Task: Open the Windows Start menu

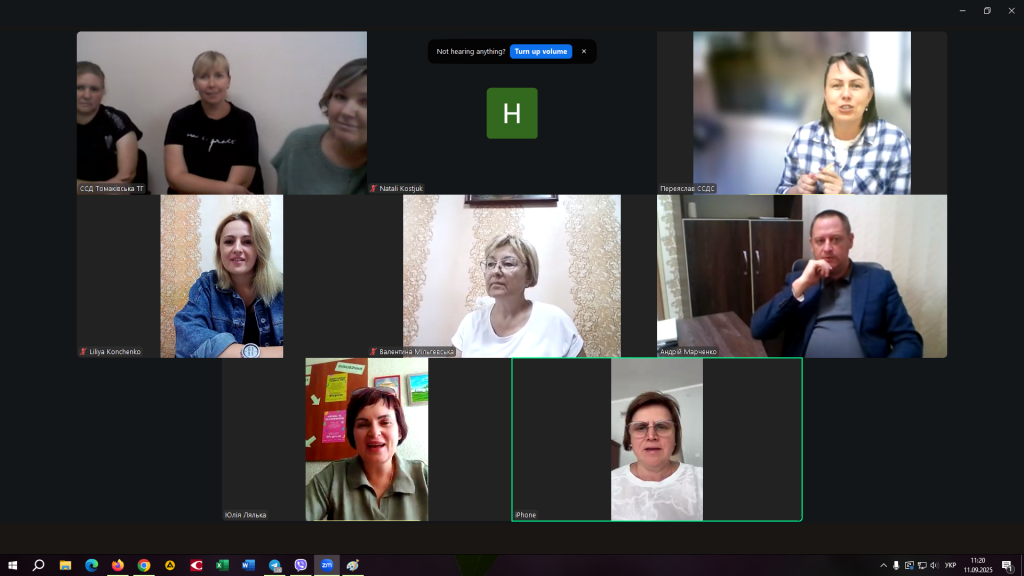Action: [12, 565]
